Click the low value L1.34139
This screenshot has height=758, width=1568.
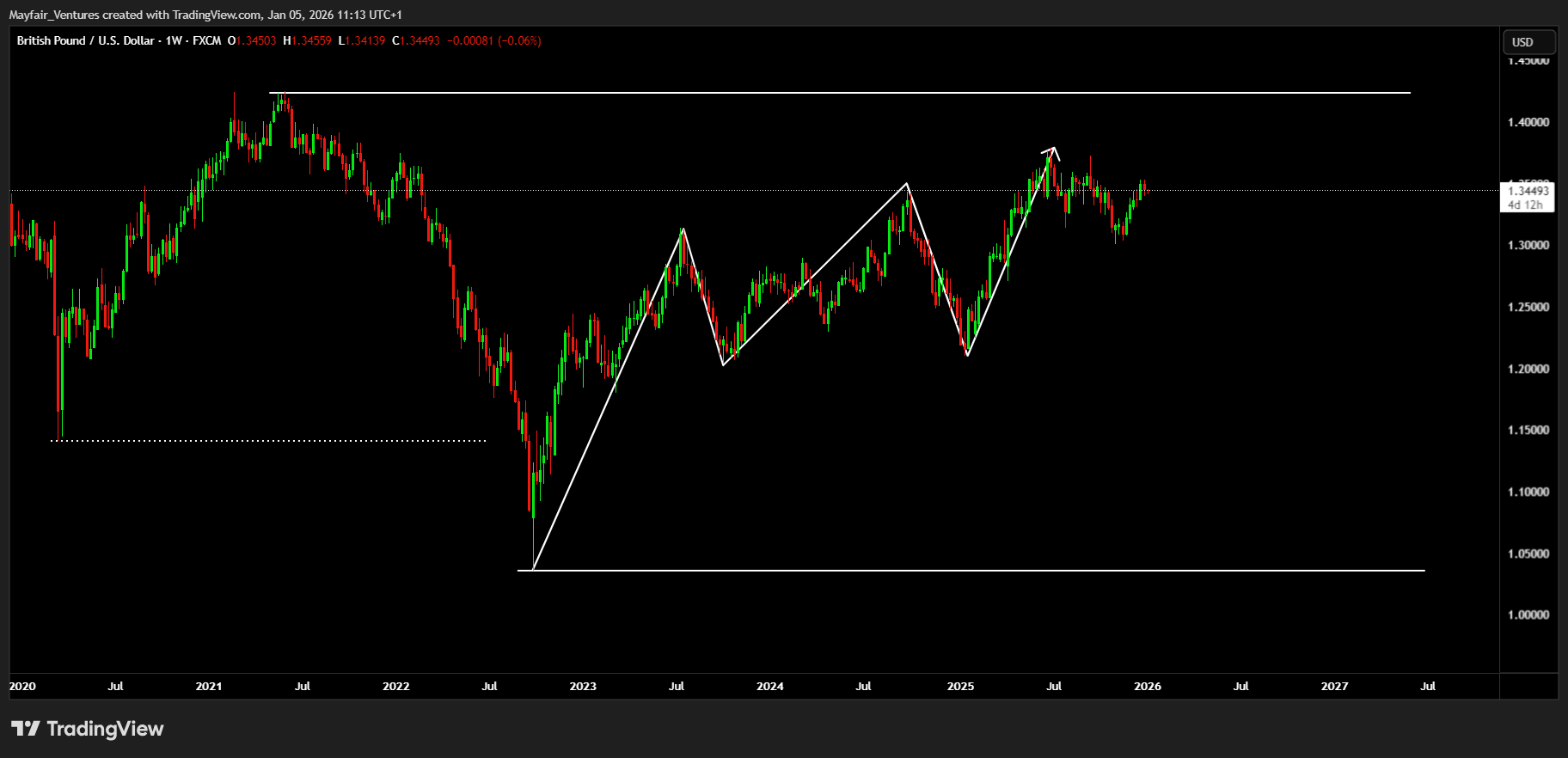(362, 40)
